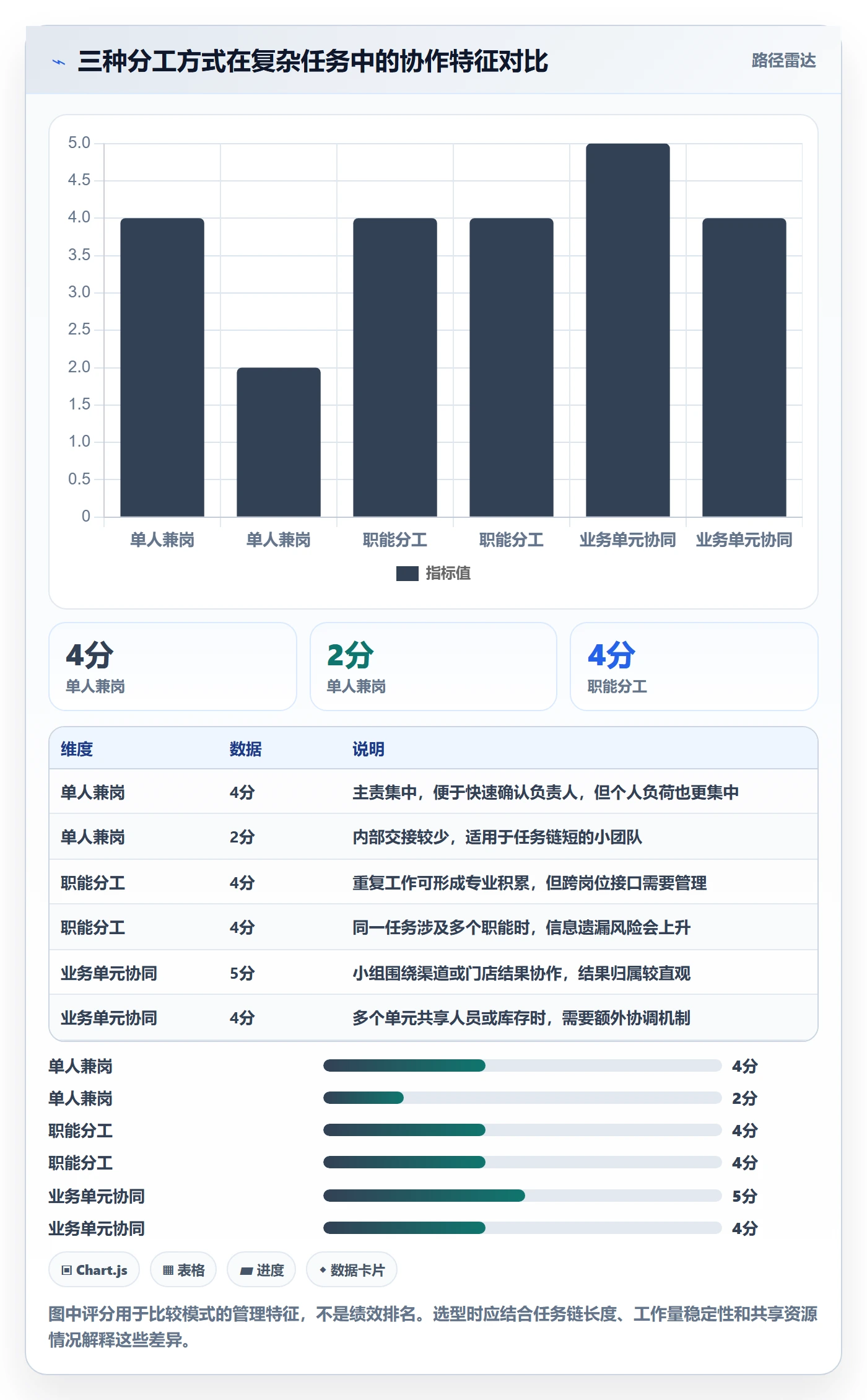Click the Chart.js chip
Image resolution: width=867 pixels, height=1400 pixels.
[94, 1270]
